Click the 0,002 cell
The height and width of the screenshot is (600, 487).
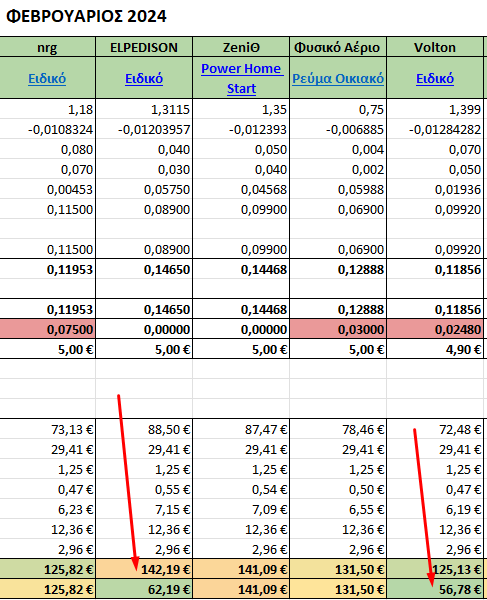pos(338,169)
